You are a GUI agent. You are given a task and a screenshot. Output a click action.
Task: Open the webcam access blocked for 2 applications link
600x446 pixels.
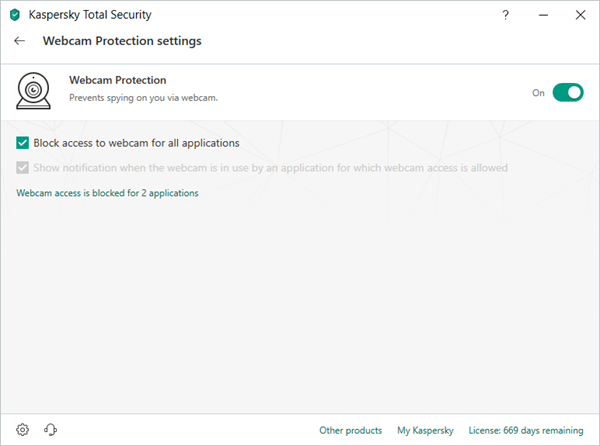[x=107, y=193]
